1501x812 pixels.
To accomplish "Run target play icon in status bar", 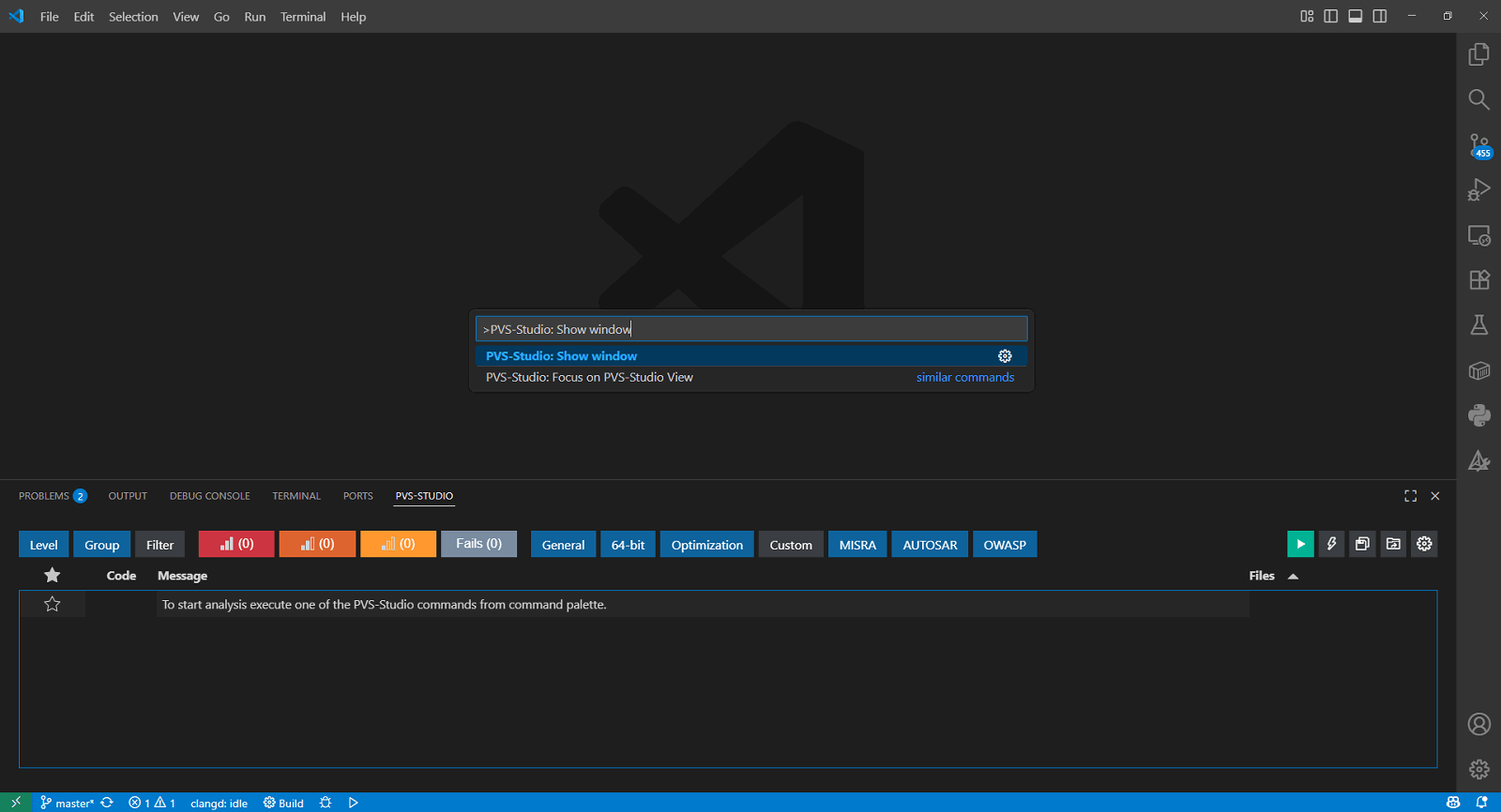I will [353, 803].
